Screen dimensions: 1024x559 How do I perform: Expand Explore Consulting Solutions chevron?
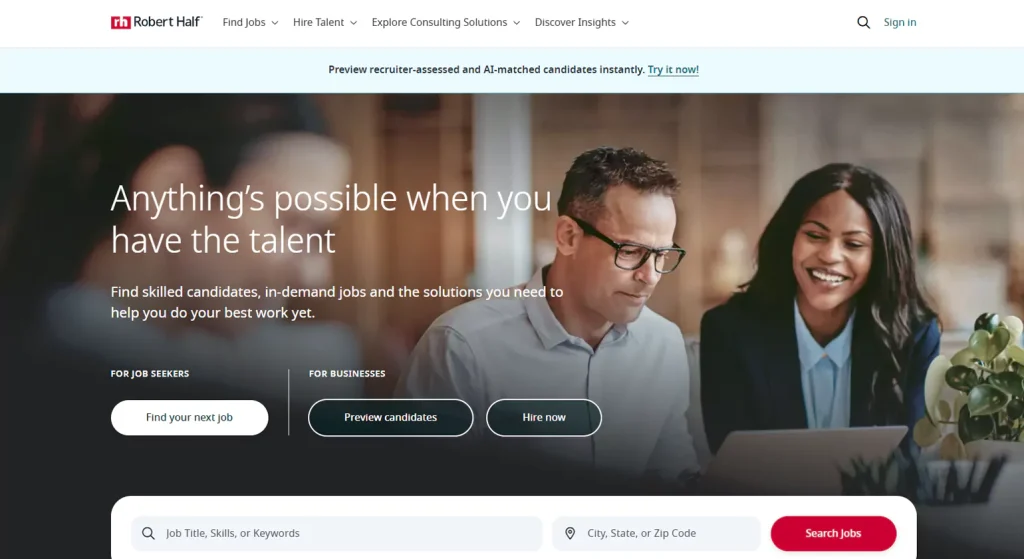[517, 23]
